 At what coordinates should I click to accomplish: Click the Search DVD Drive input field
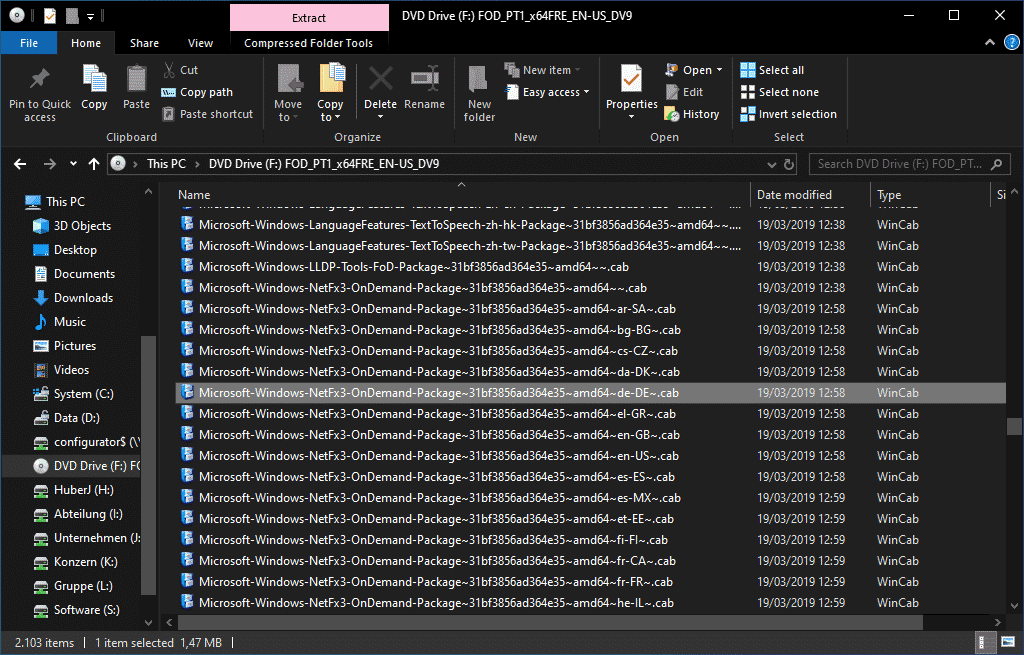click(x=900, y=164)
